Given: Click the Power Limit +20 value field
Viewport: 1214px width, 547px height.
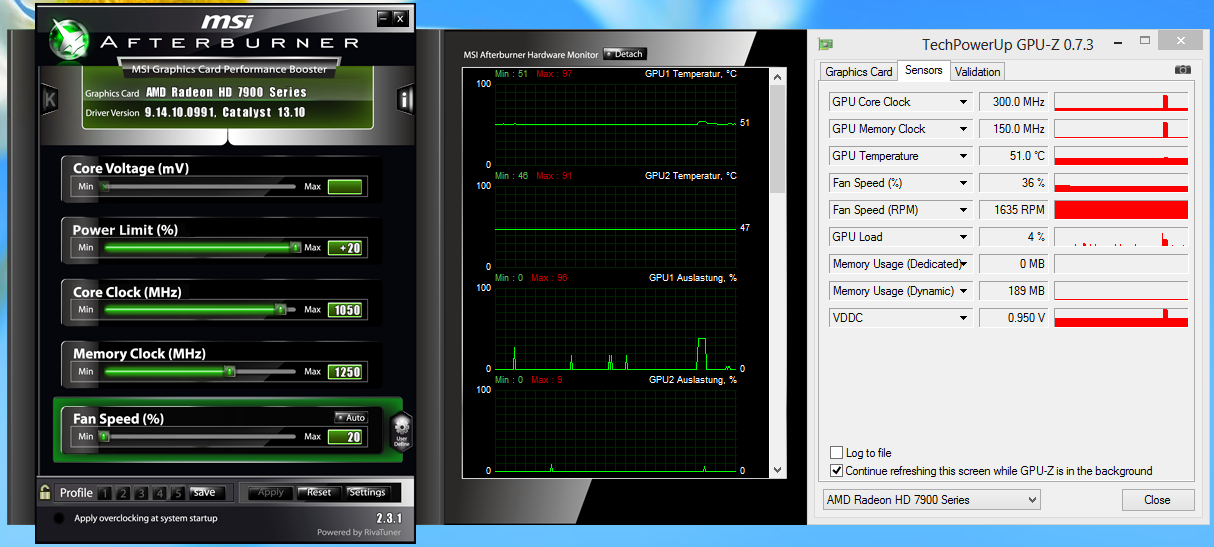Looking at the screenshot, I should [345, 248].
